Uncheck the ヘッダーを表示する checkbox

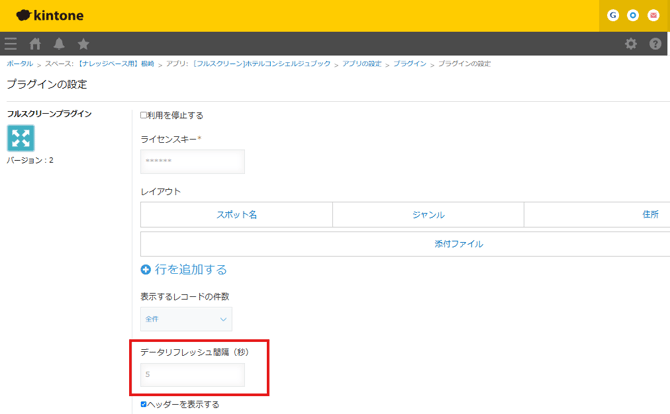144,404
